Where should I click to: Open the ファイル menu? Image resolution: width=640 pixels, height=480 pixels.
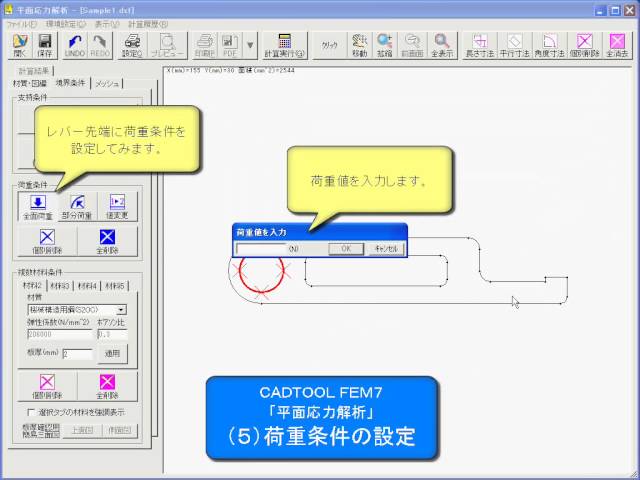[x=21, y=24]
